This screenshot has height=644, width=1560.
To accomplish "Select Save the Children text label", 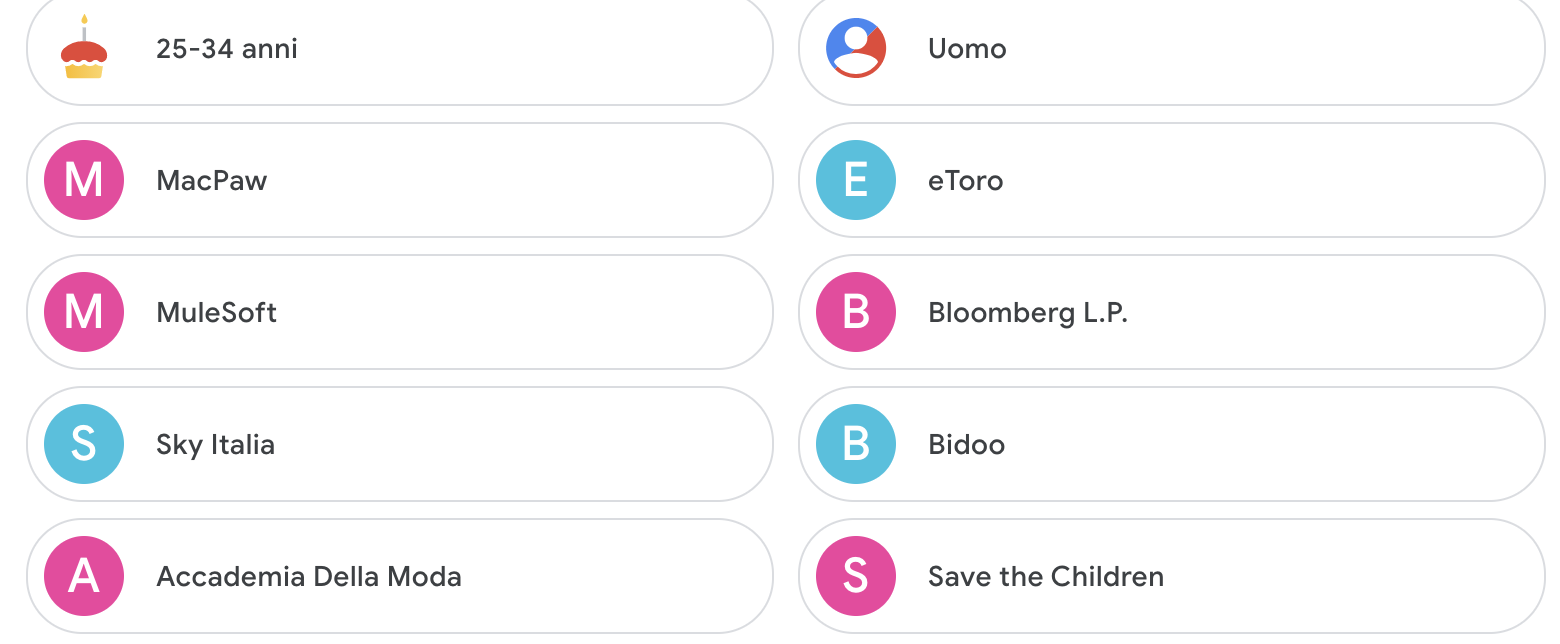I will pos(1046,576).
